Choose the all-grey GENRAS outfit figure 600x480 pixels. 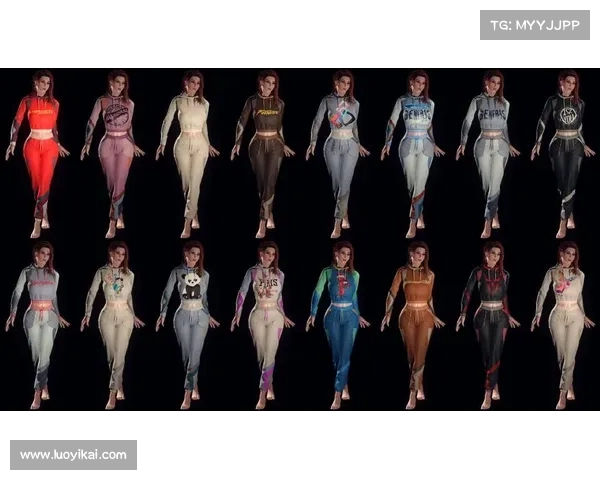coord(488,153)
